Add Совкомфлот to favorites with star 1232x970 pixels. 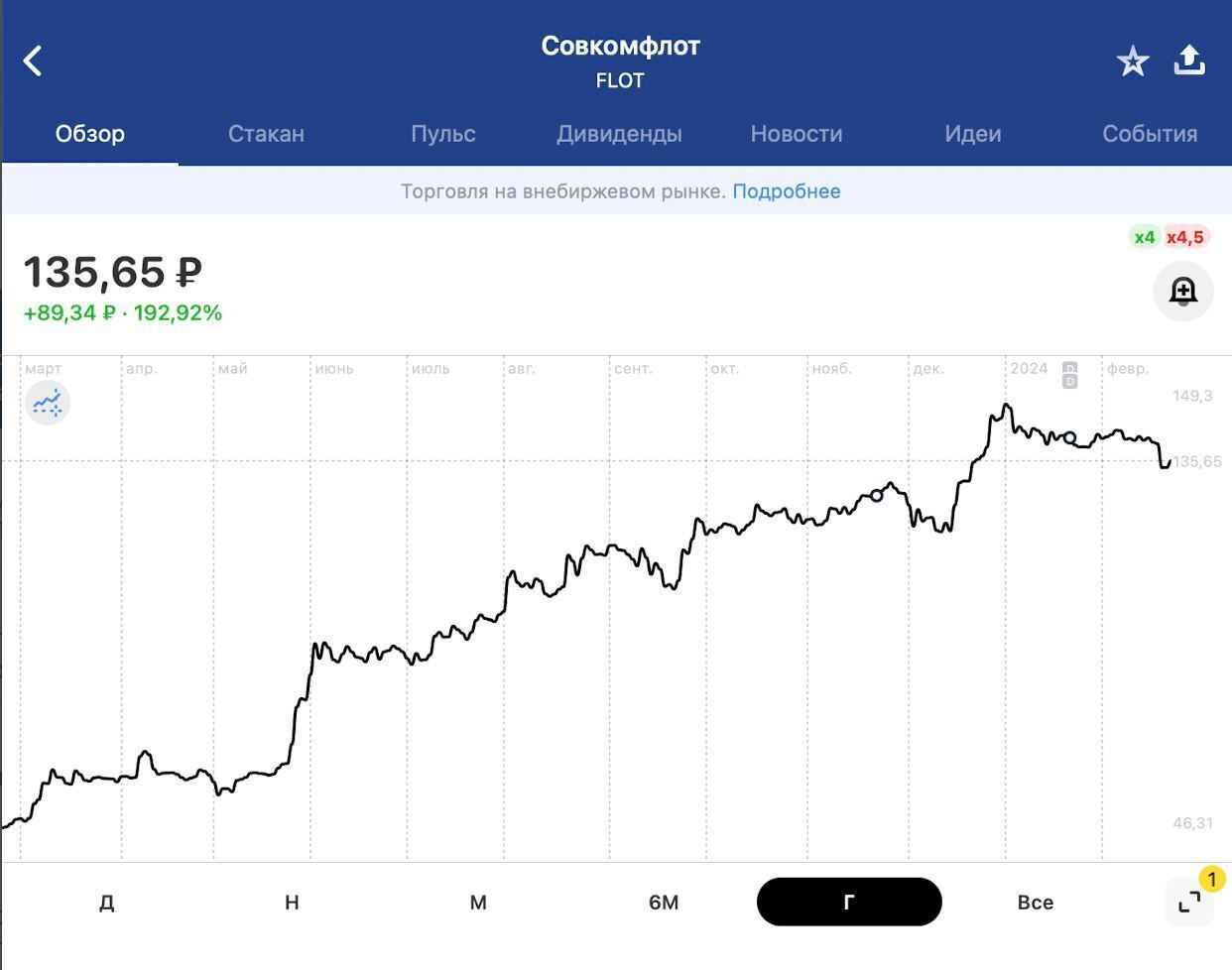[1132, 62]
